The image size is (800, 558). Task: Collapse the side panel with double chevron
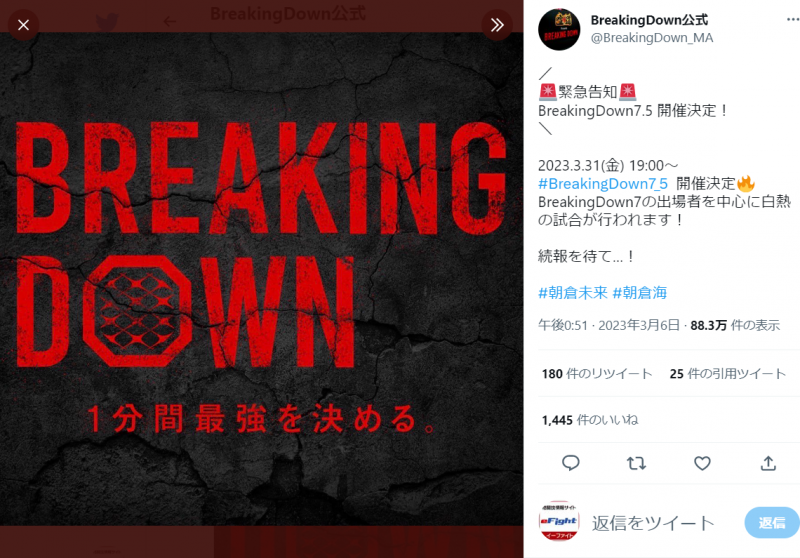click(x=497, y=25)
